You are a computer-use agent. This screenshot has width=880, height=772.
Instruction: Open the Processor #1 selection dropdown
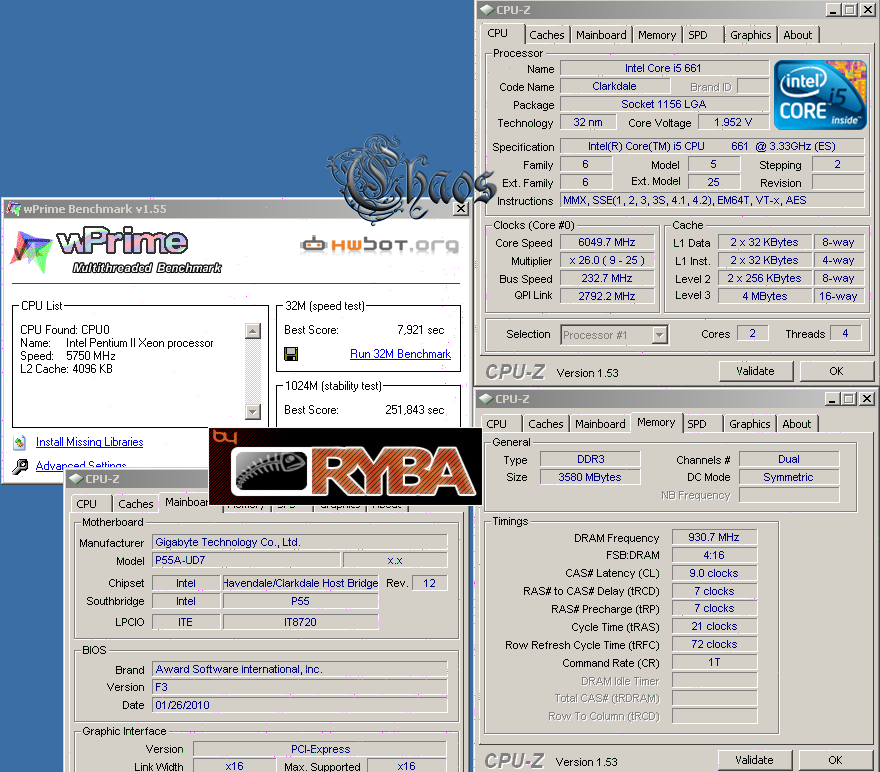pos(659,335)
